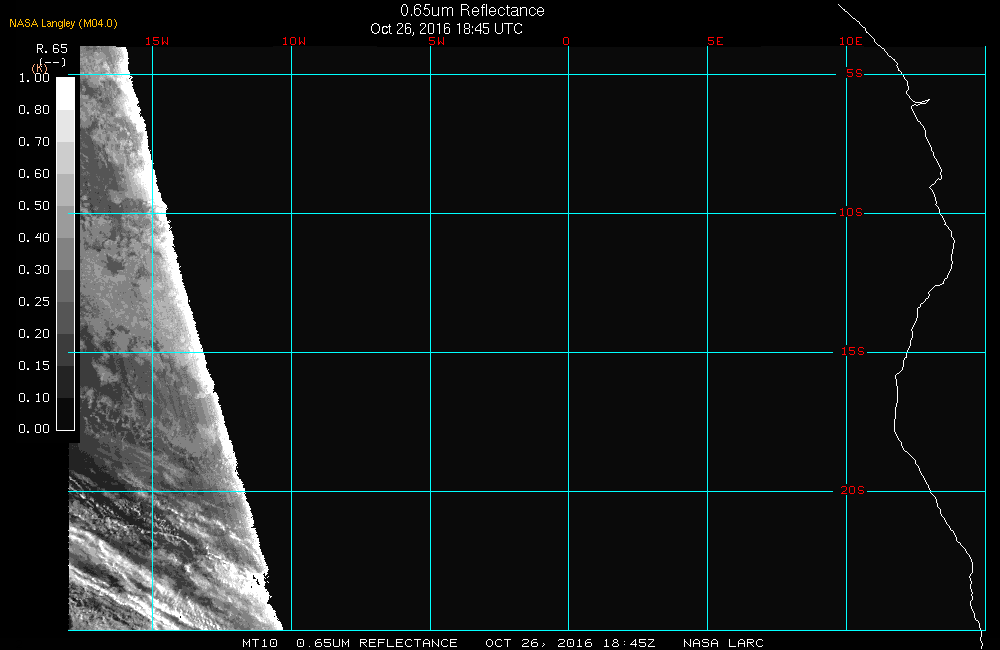Click the NASA LARC footer credit
This screenshot has width=1000, height=650.
[x=723, y=643]
